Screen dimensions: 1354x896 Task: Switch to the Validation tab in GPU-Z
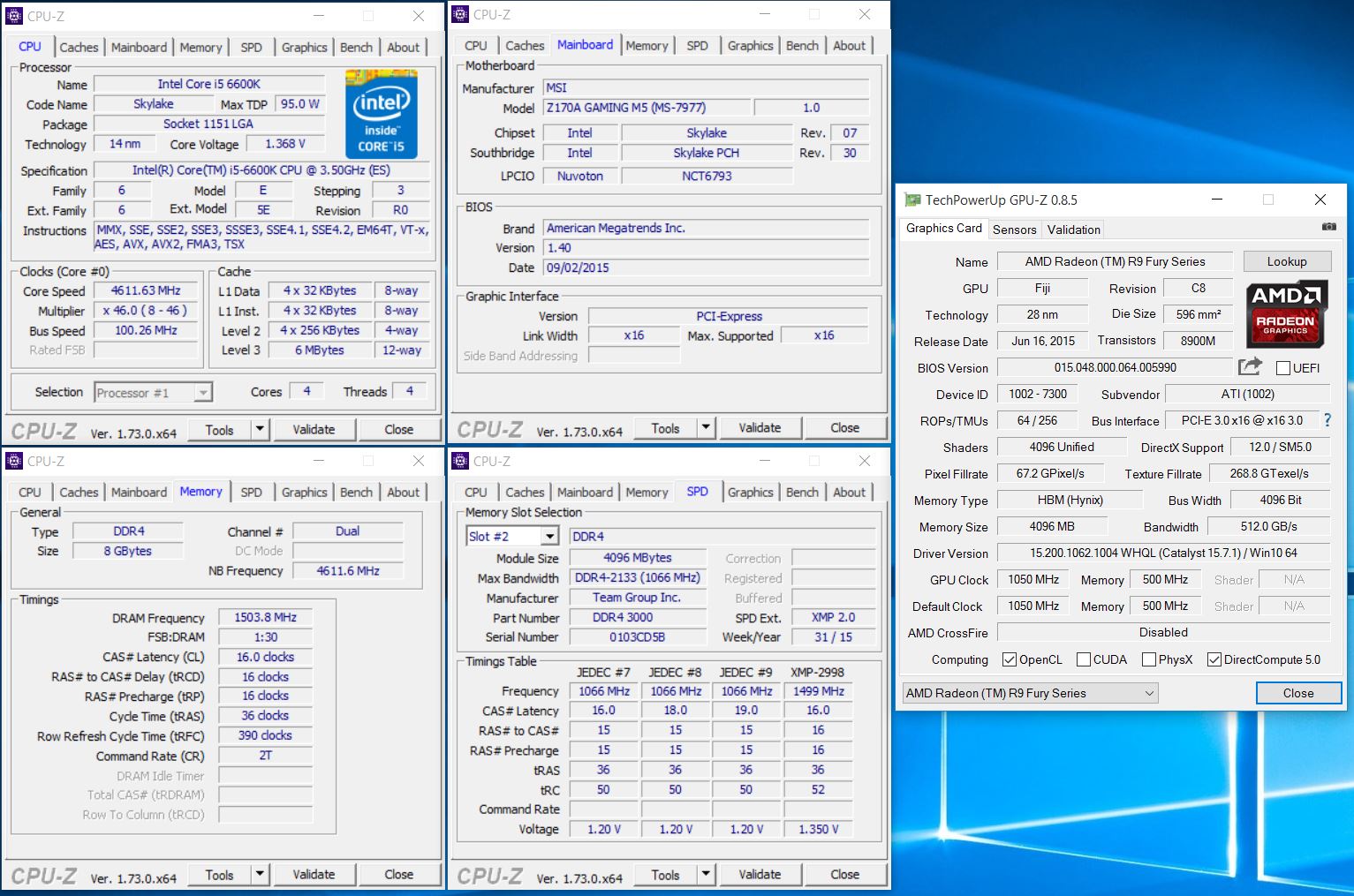pos(1073,230)
